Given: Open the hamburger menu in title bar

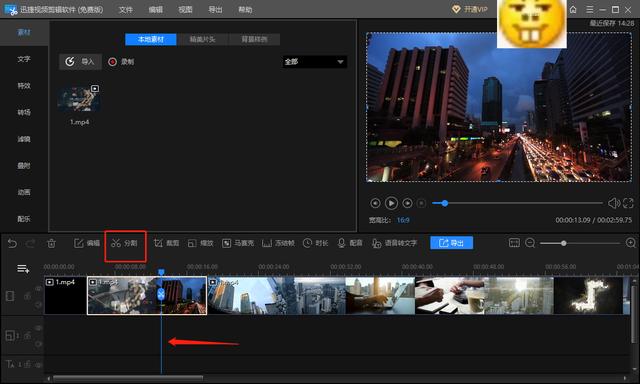Looking at the screenshot, I should [590, 9].
